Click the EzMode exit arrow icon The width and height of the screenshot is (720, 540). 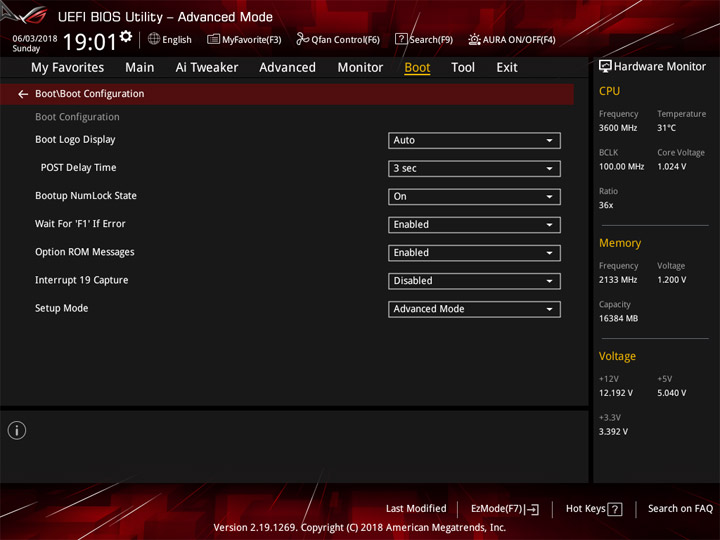pos(533,509)
